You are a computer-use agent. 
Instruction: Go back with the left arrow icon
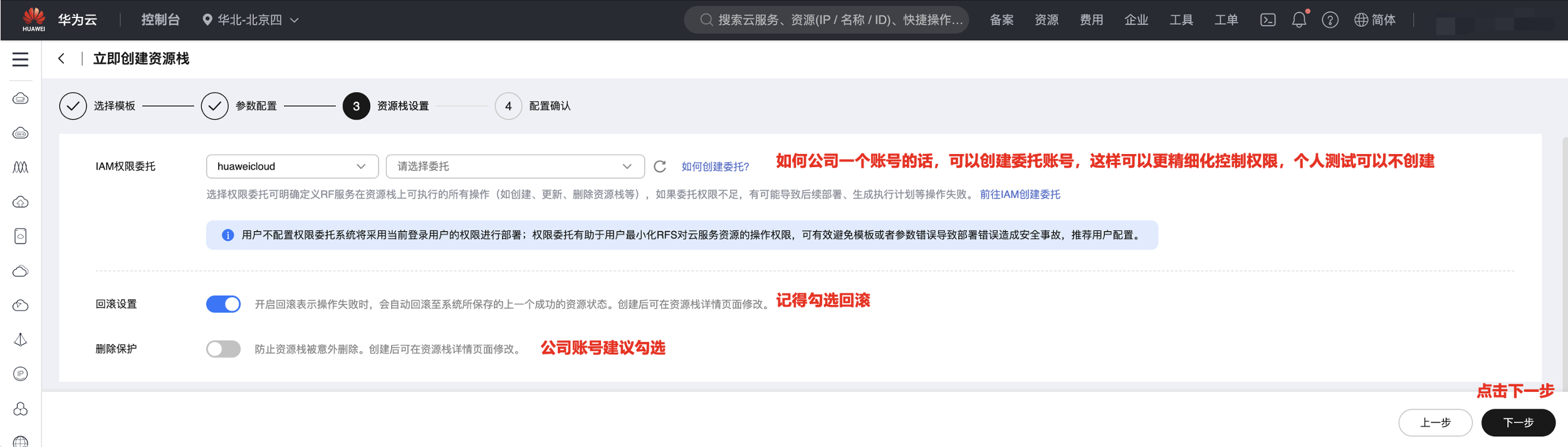(x=61, y=58)
